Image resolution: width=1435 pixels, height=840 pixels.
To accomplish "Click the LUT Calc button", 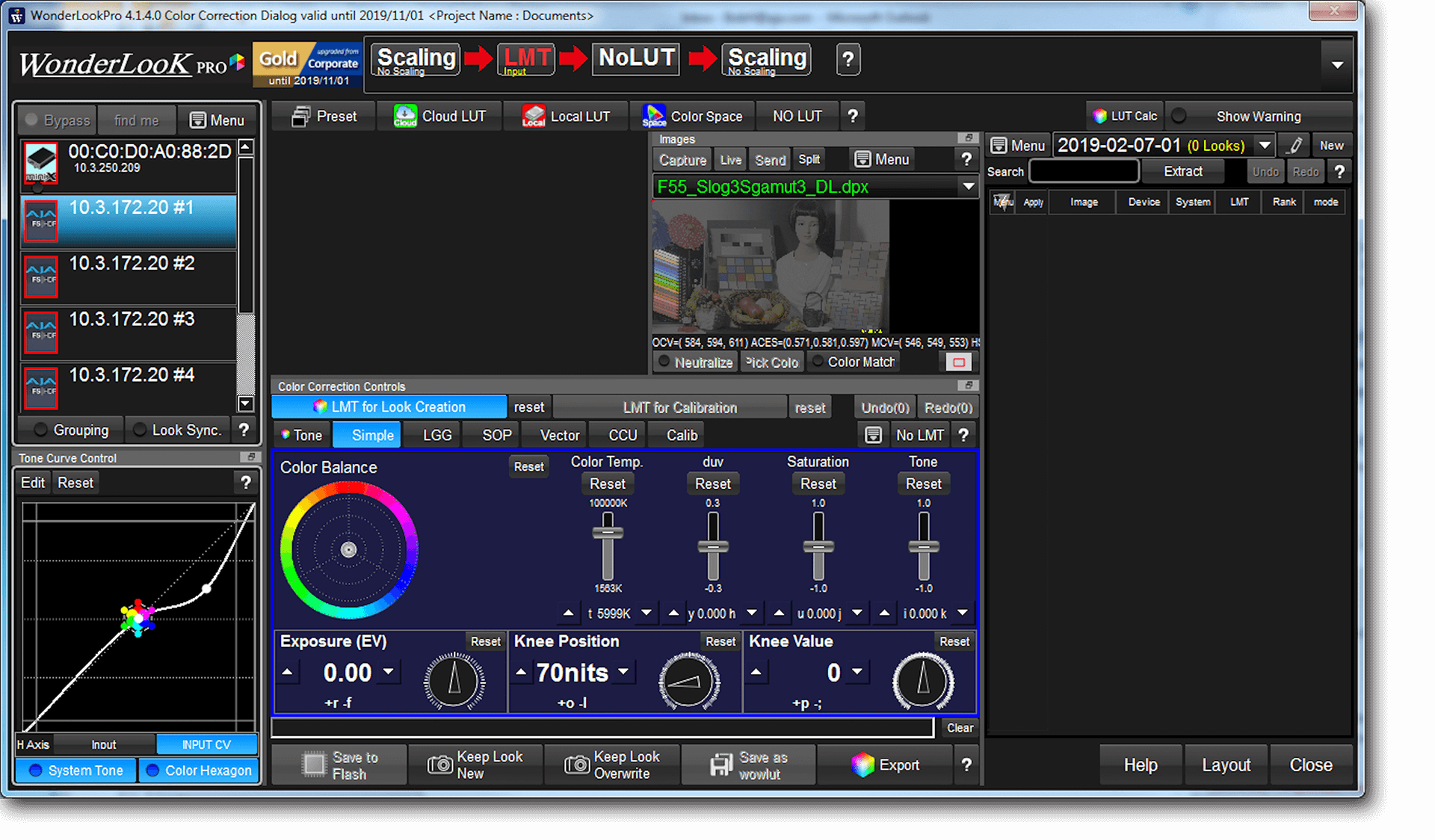I will point(1125,117).
